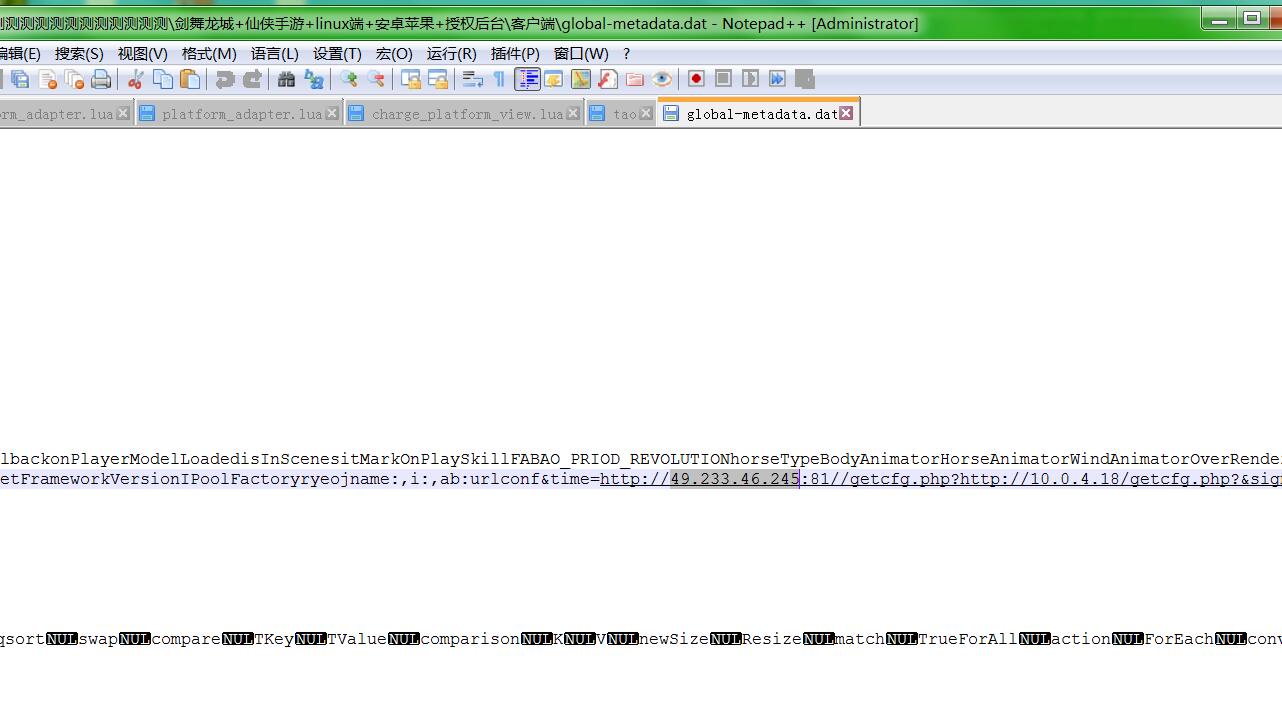This screenshot has height=721, width=1282.
Task: Open the 语言(L) menu
Action: pyautogui.click(x=274, y=54)
